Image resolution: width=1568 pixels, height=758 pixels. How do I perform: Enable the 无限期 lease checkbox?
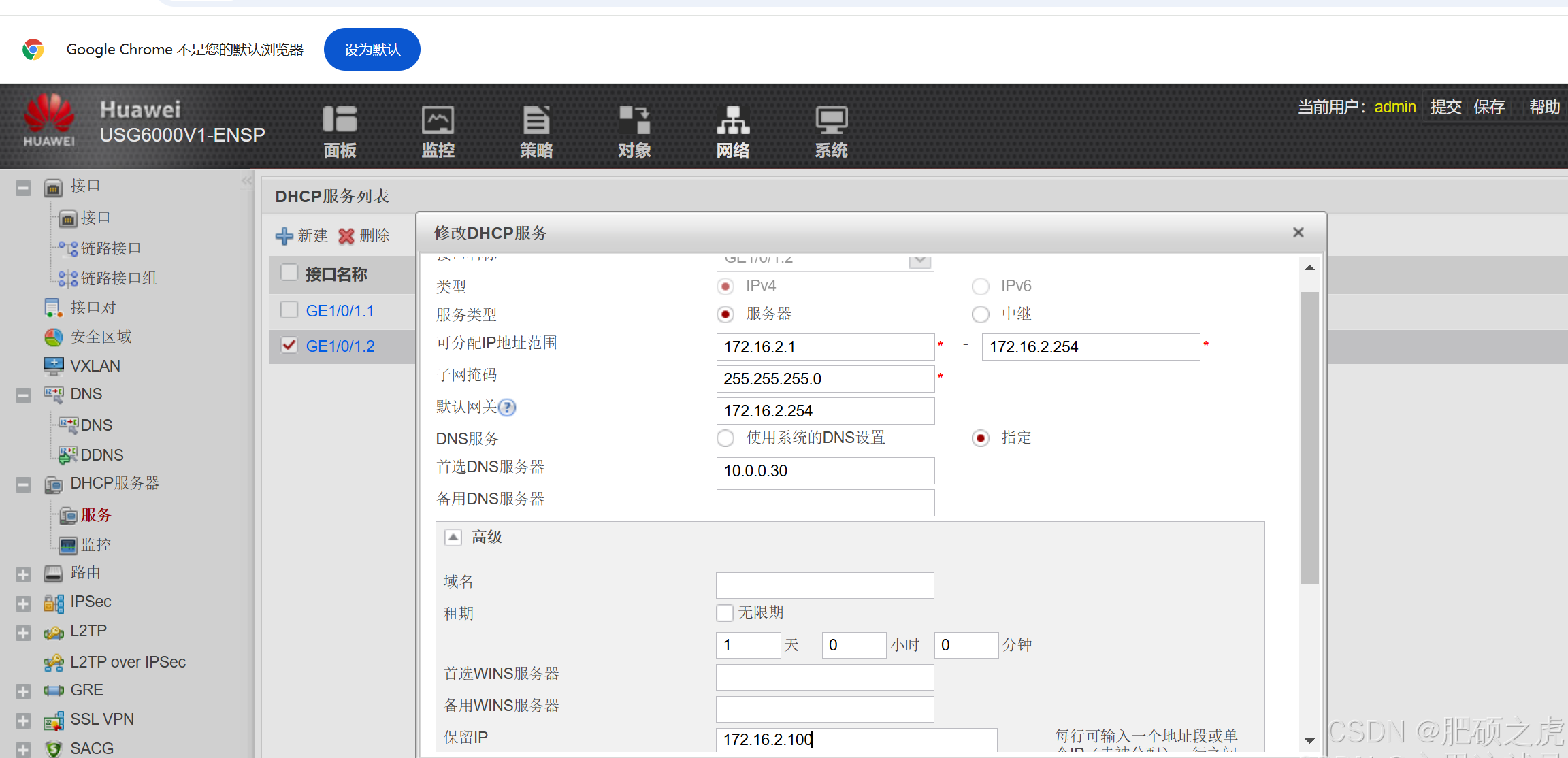coord(725,613)
